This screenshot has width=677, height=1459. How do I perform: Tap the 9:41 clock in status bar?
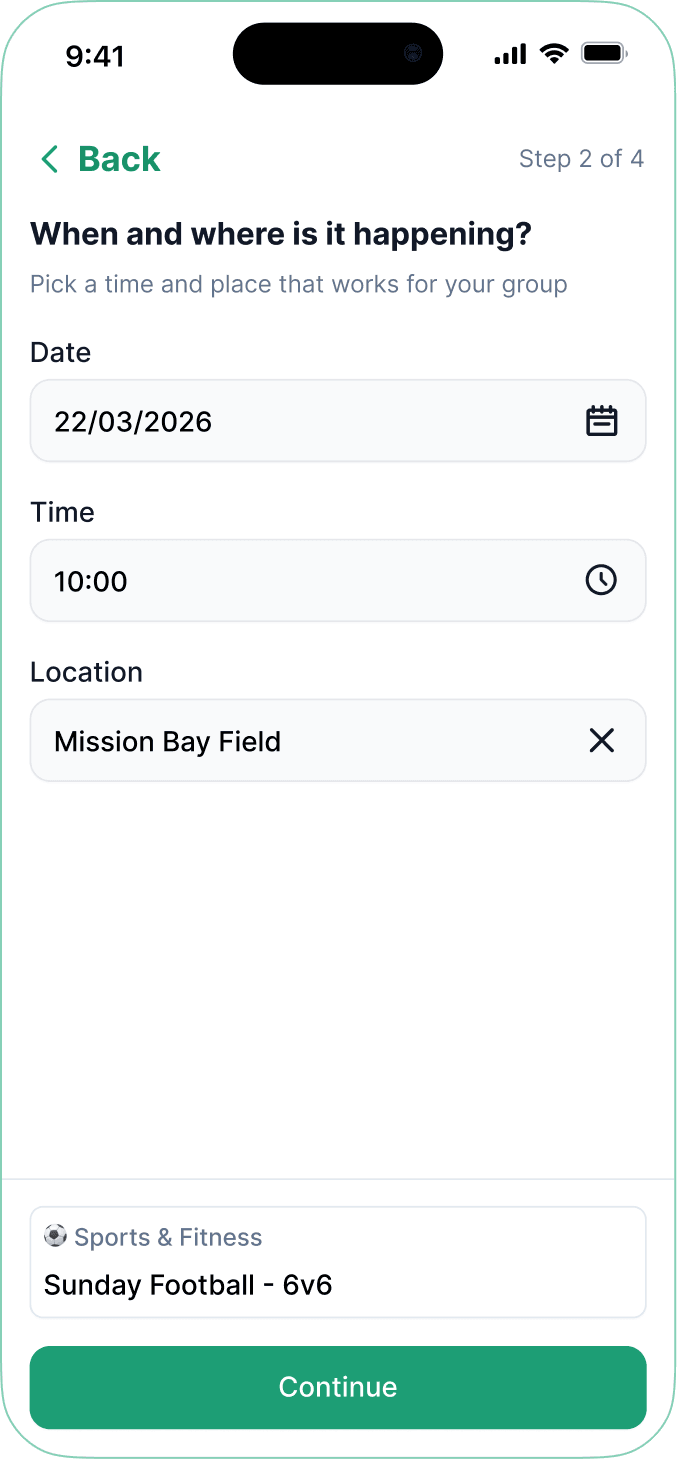pyautogui.click(x=95, y=55)
